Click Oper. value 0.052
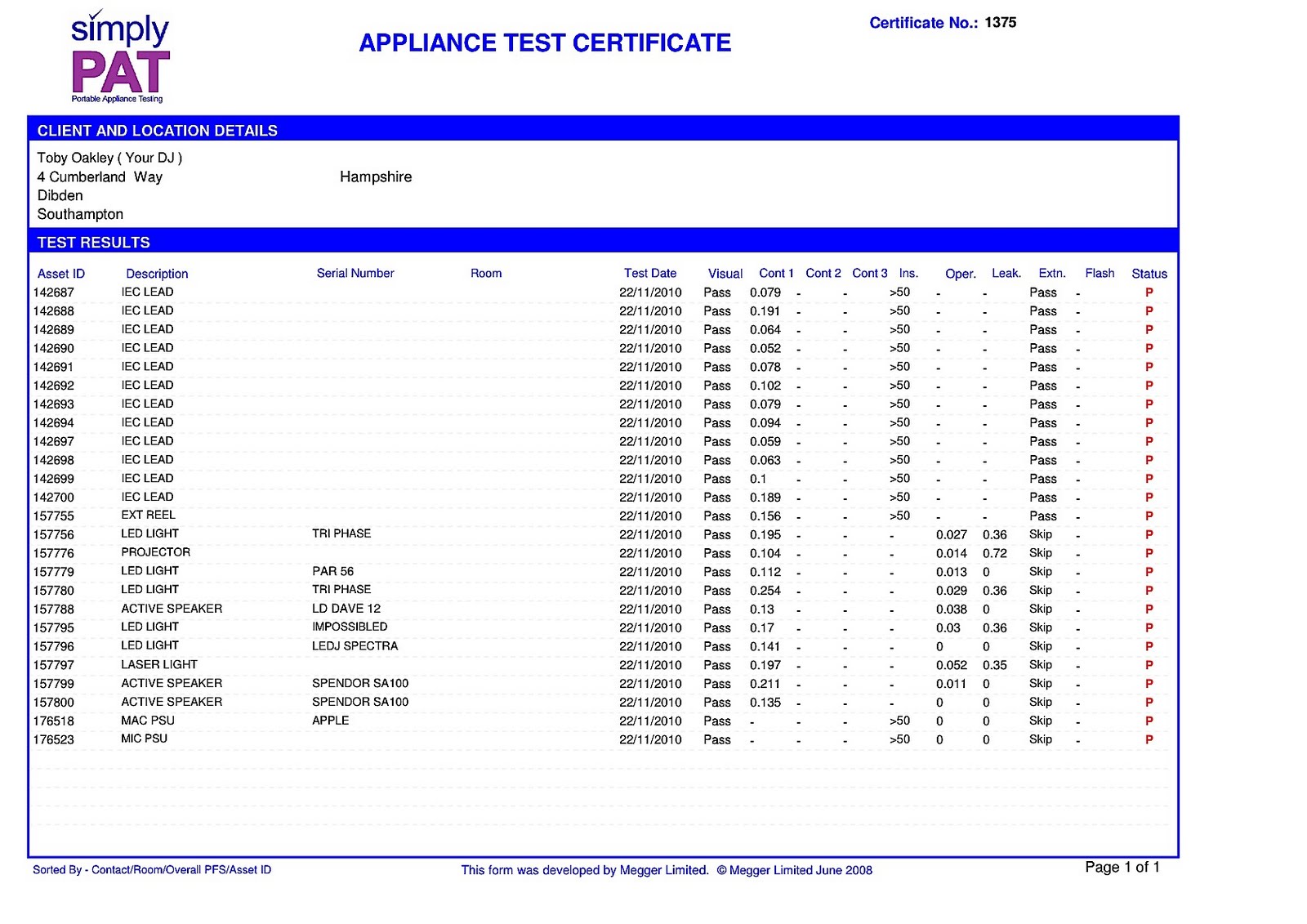Image resolution: width=1307 pixels, height=924 pixels. click(952, 665)
